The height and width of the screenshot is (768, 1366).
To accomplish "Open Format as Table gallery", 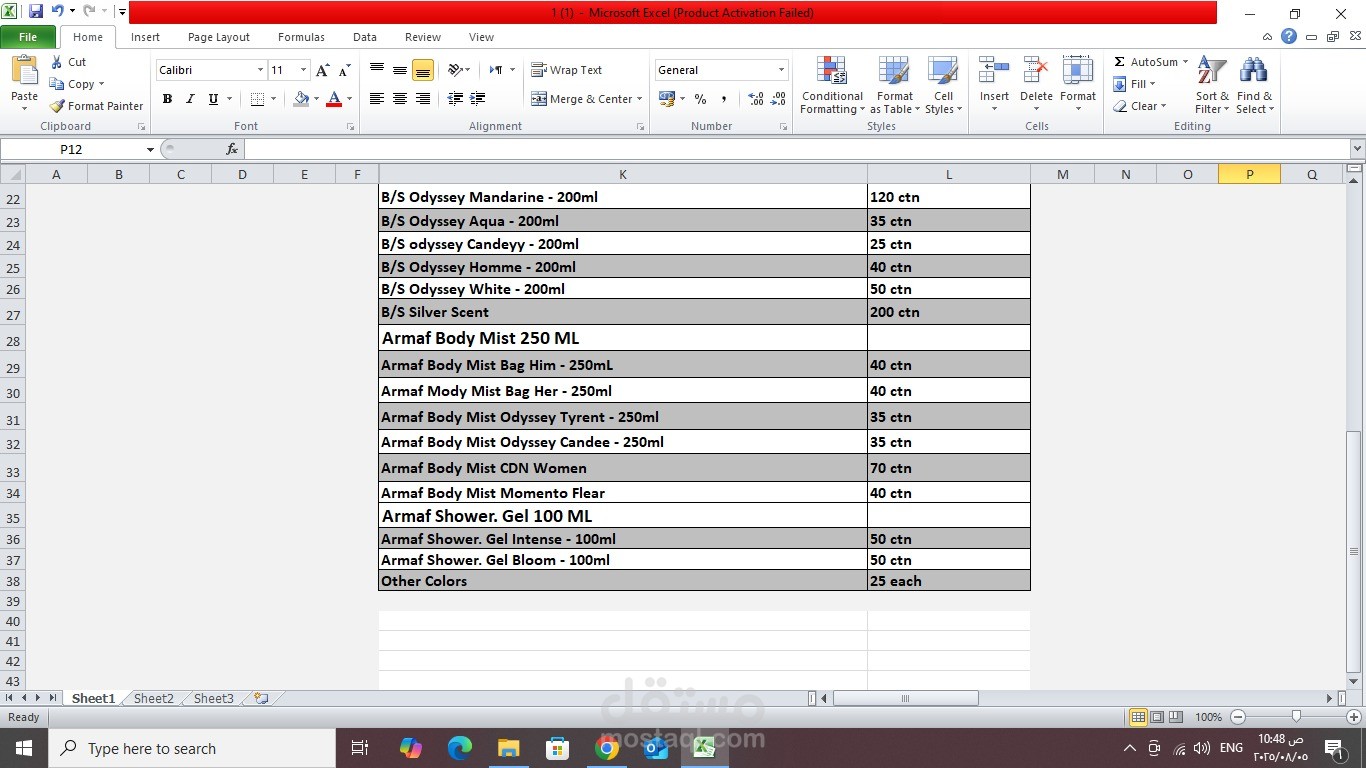I will click(x=894, y=86).
